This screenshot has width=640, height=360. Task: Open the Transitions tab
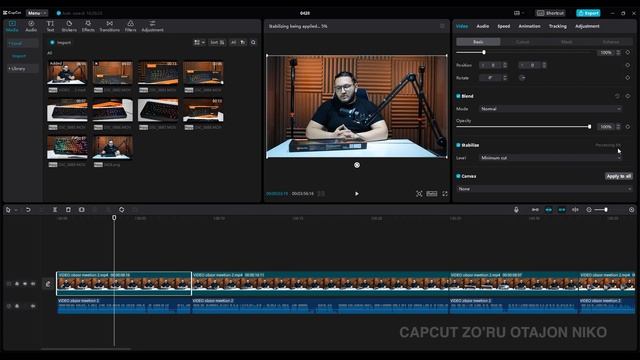pos(109,26)
